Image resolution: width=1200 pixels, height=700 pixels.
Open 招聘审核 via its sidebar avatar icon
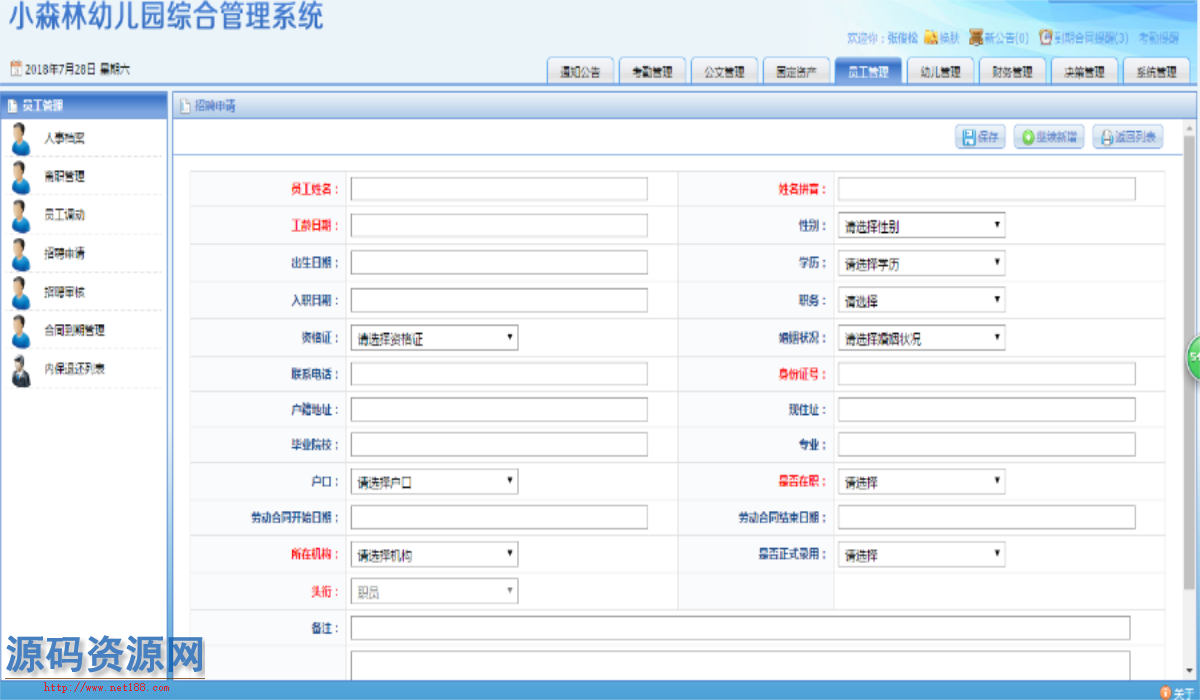[x=20, y=293]
